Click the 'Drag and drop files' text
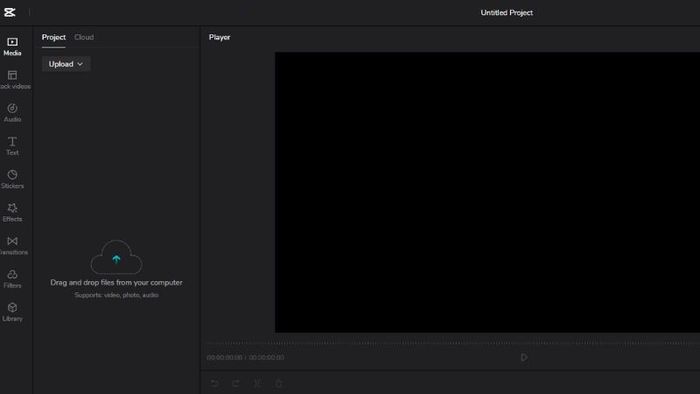The width and height of the screenshot is (700, 394). (x=116, y=282)
